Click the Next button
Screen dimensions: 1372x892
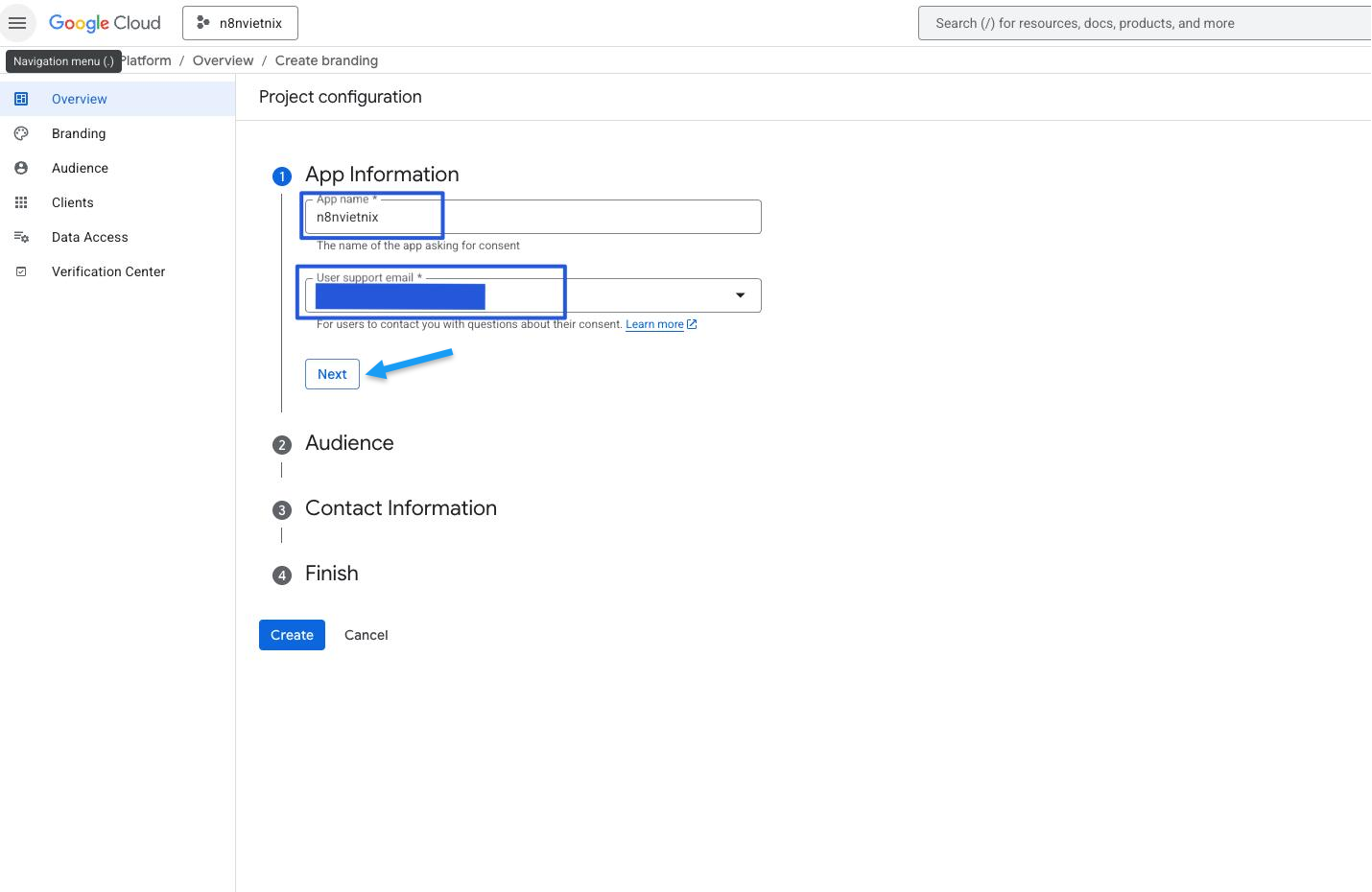click(332, 374)
